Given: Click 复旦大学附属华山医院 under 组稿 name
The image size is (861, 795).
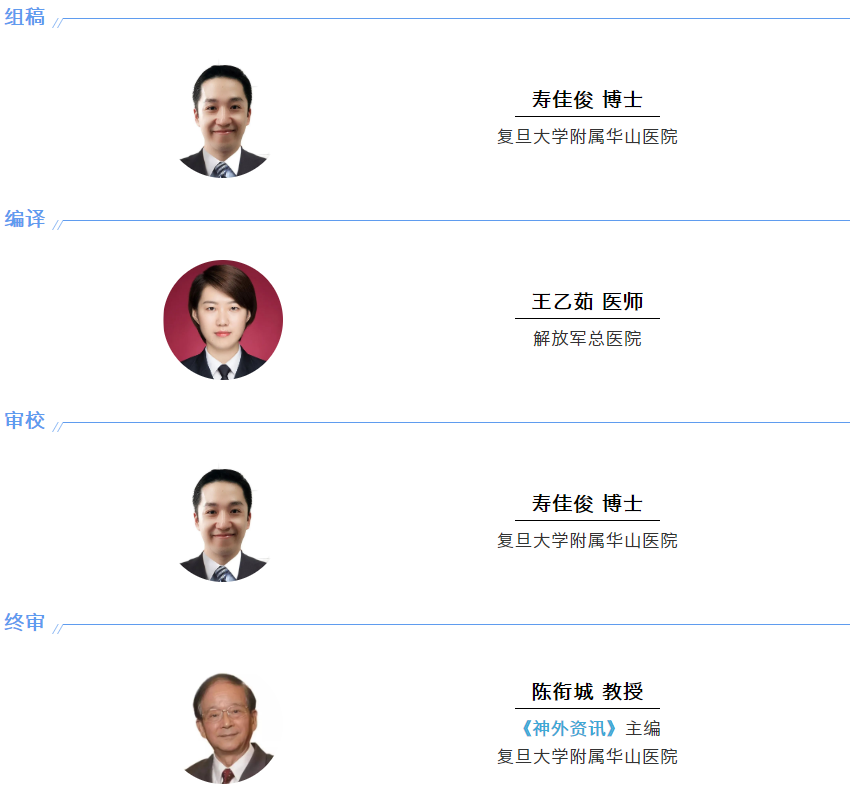Looking at the screenshot, I should click(587, 136).
